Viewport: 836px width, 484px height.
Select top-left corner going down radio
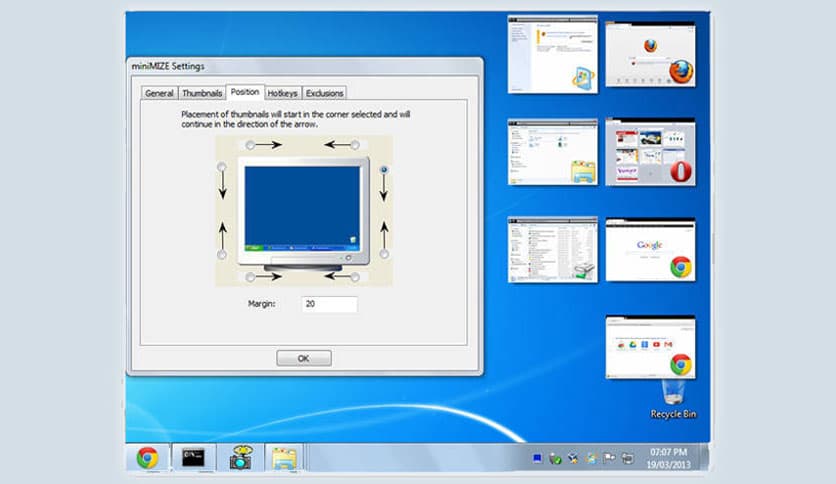coord(222,167)
